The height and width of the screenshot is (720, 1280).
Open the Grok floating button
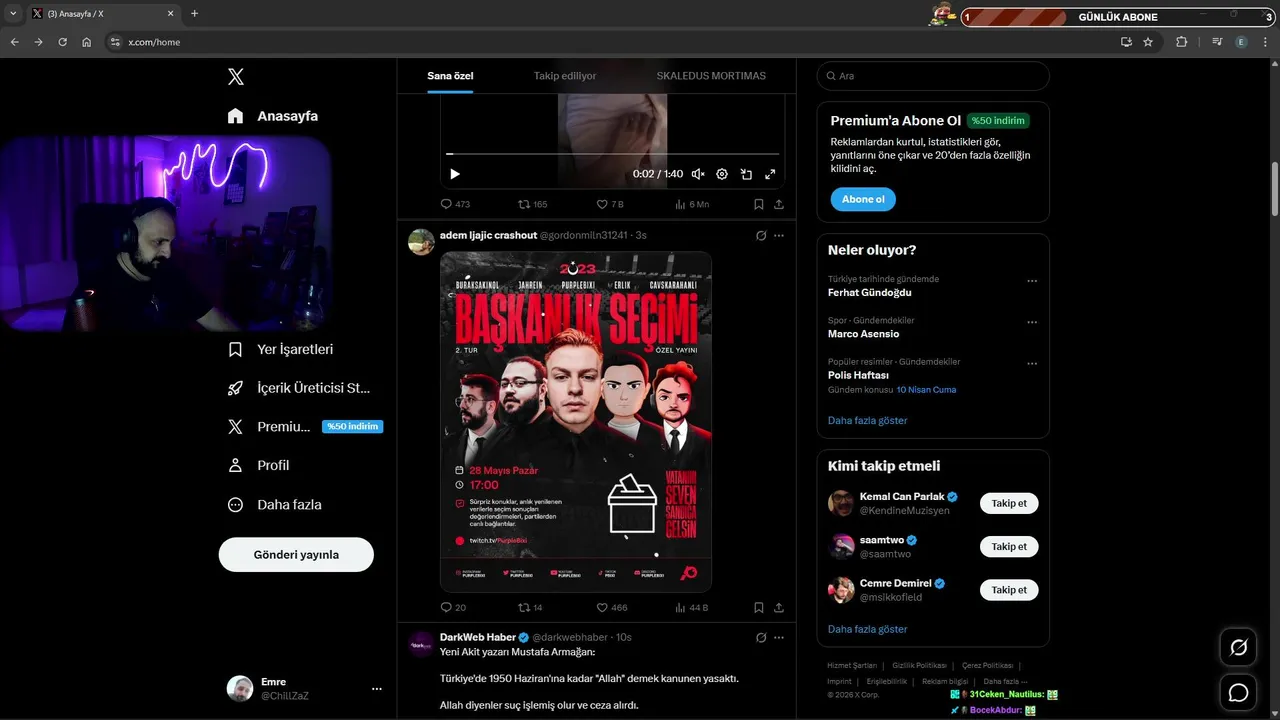[x=1238, y=648]
